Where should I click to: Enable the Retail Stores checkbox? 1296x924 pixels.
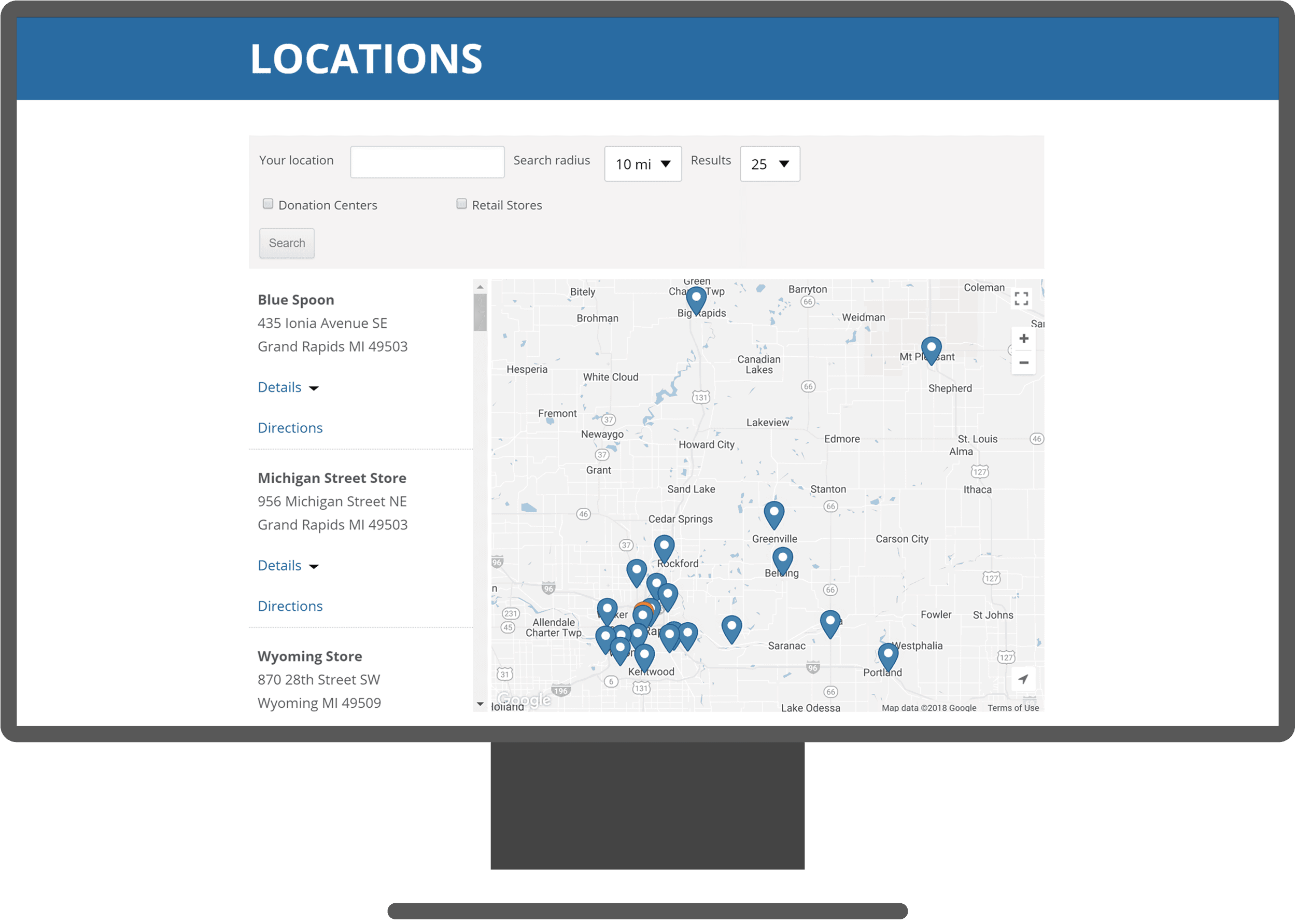[461, 204]
